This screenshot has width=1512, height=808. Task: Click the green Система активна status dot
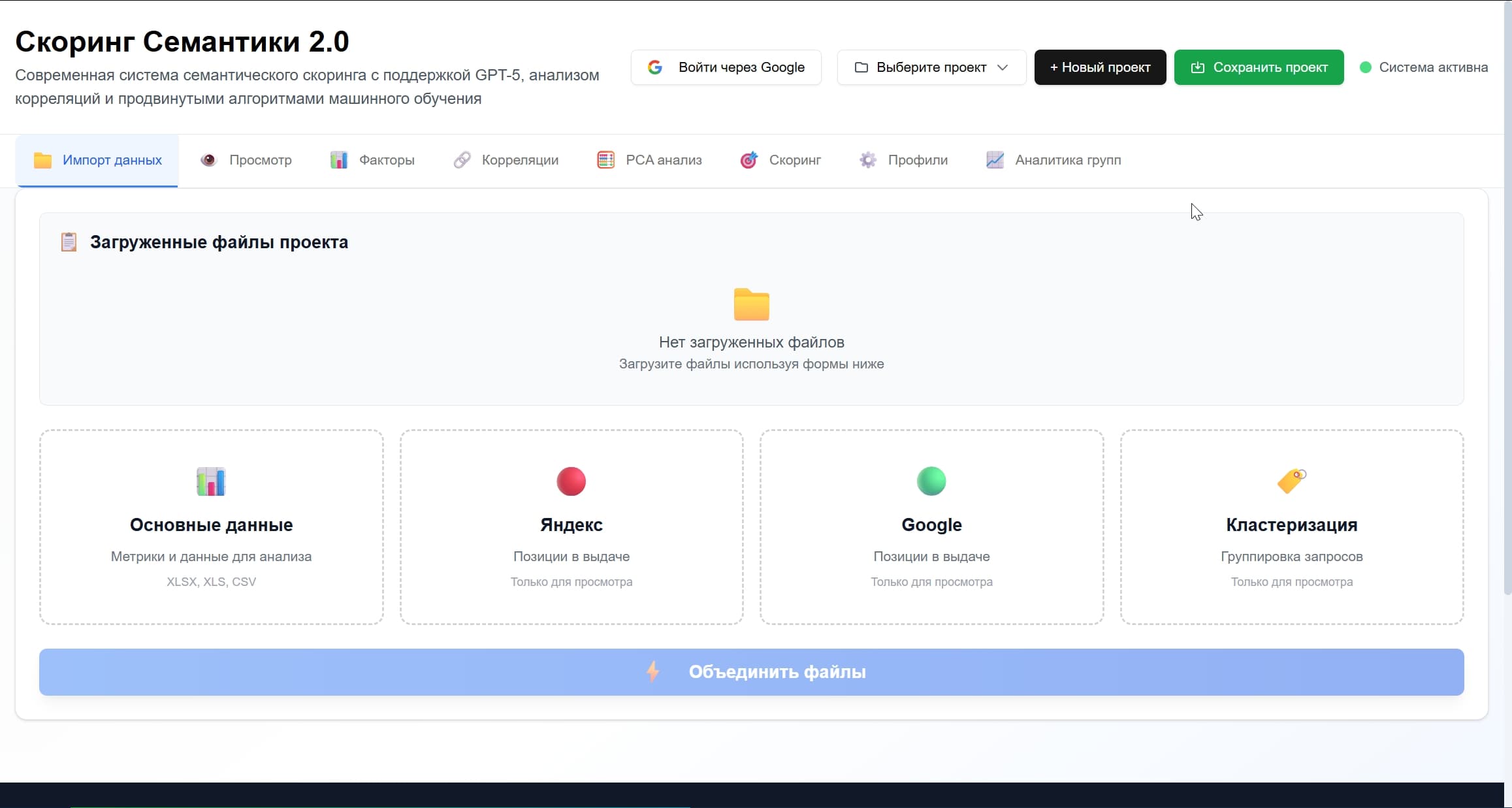click(x=1365, y=67)
